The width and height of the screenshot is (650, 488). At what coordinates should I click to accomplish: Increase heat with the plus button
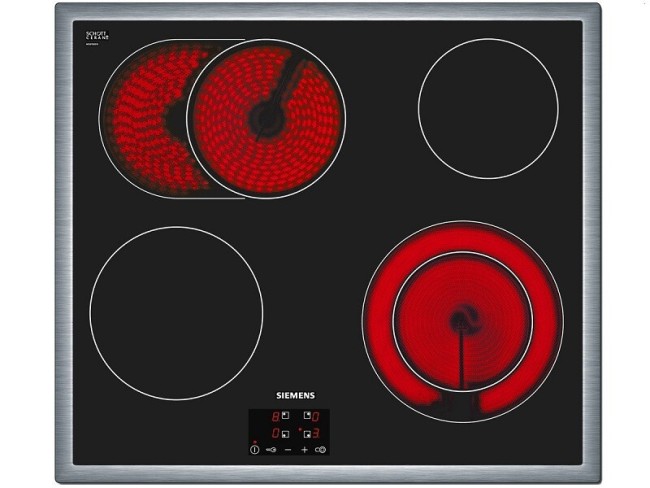pos(305,450)
